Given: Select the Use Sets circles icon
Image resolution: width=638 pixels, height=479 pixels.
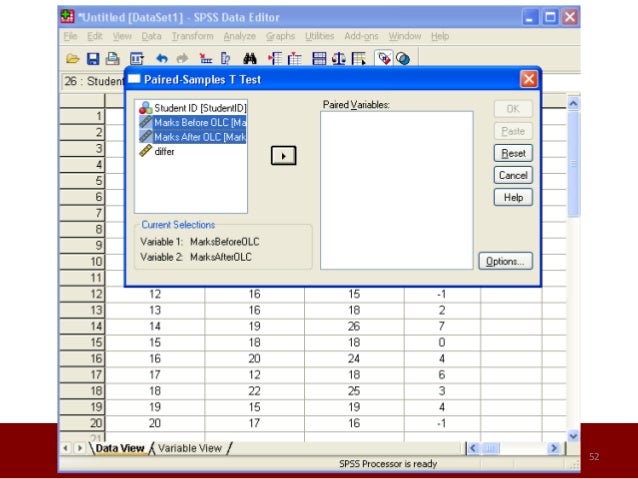Looking at the screenshot, I should (403, 59).
